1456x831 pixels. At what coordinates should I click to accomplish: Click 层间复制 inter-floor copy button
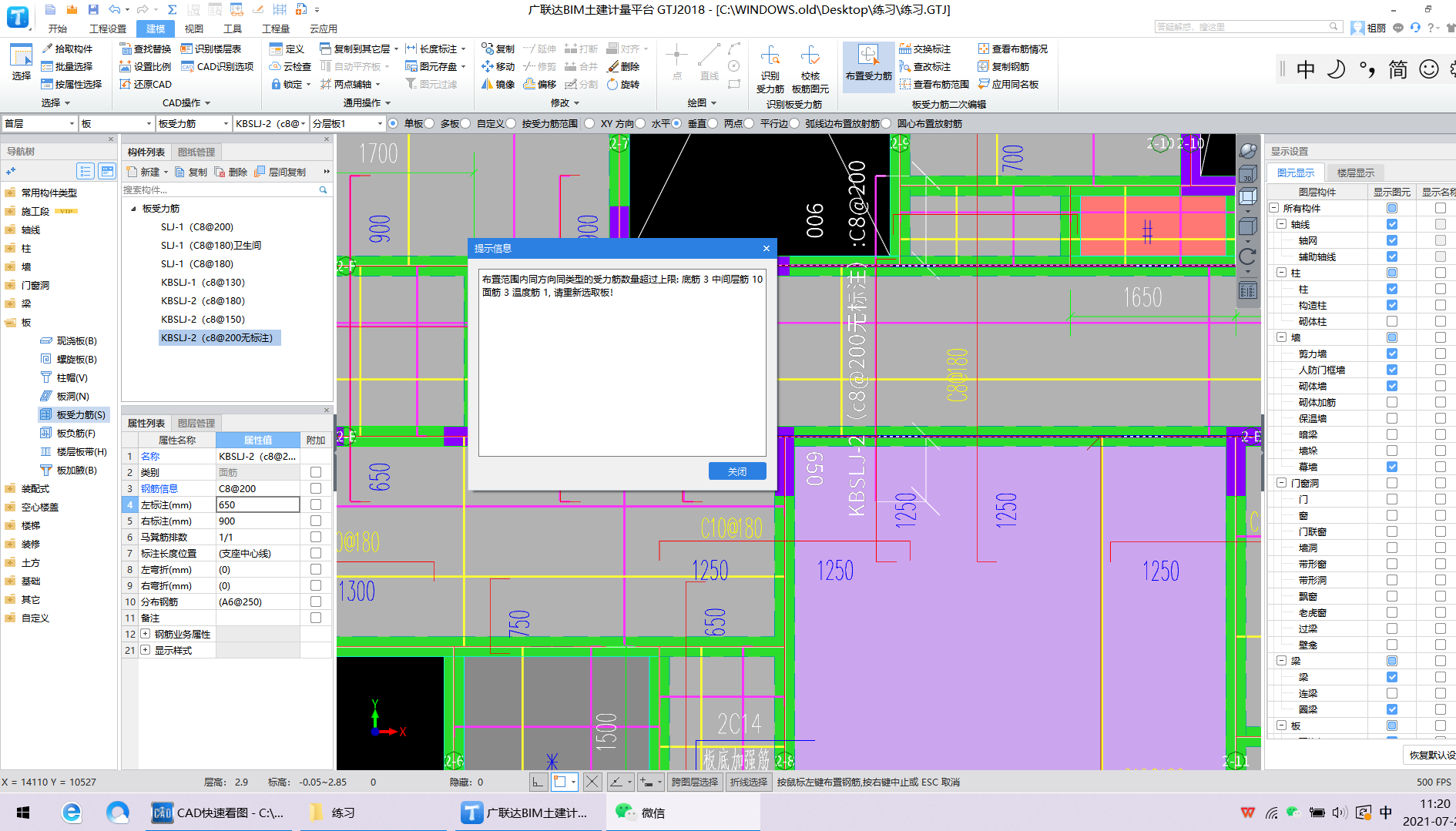280,172
